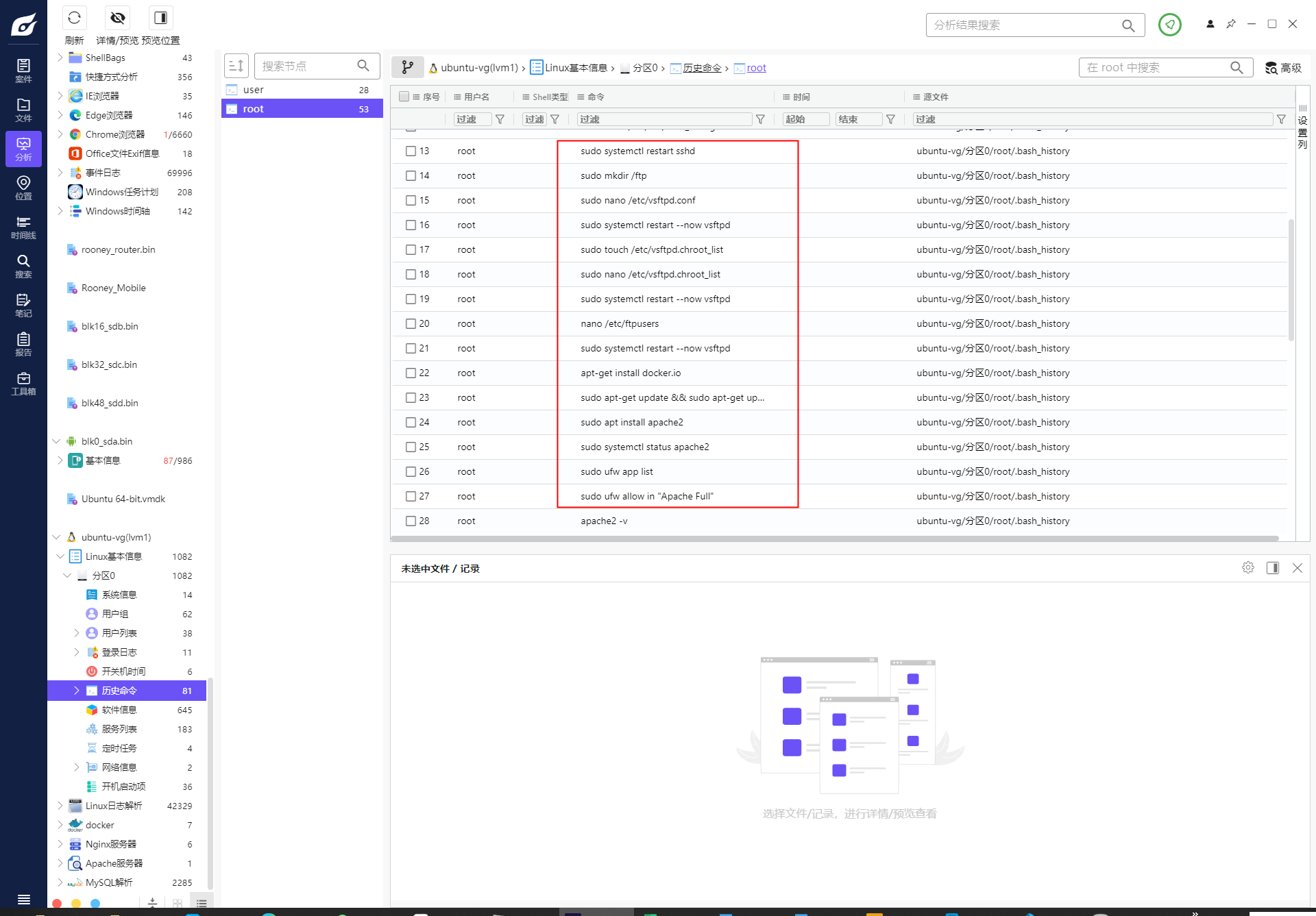Expand the ShellBags tree node

60,58
